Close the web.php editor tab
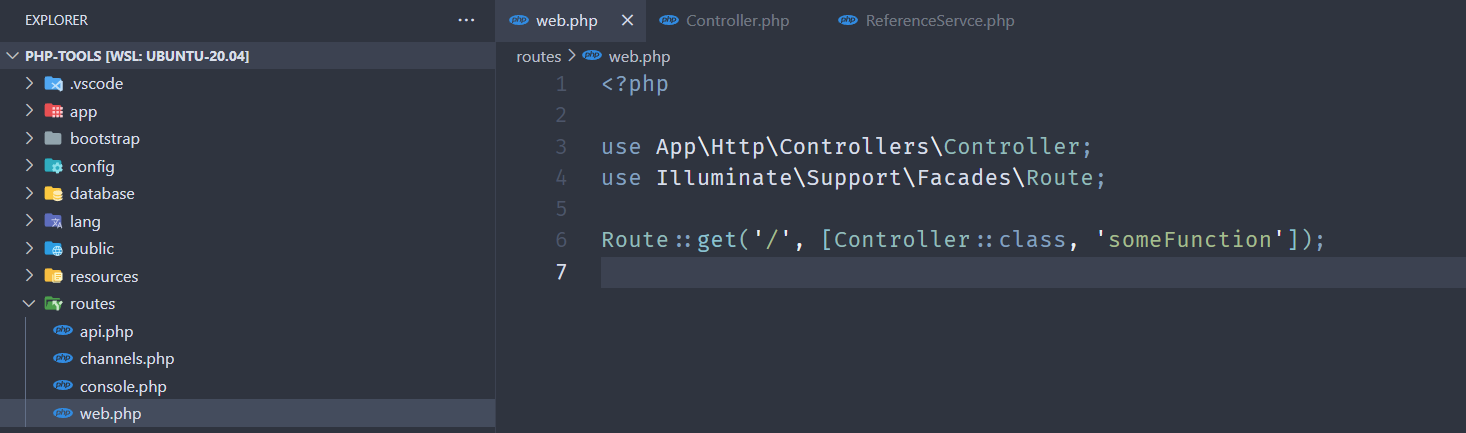The image size is (1466, 433). 628,21
